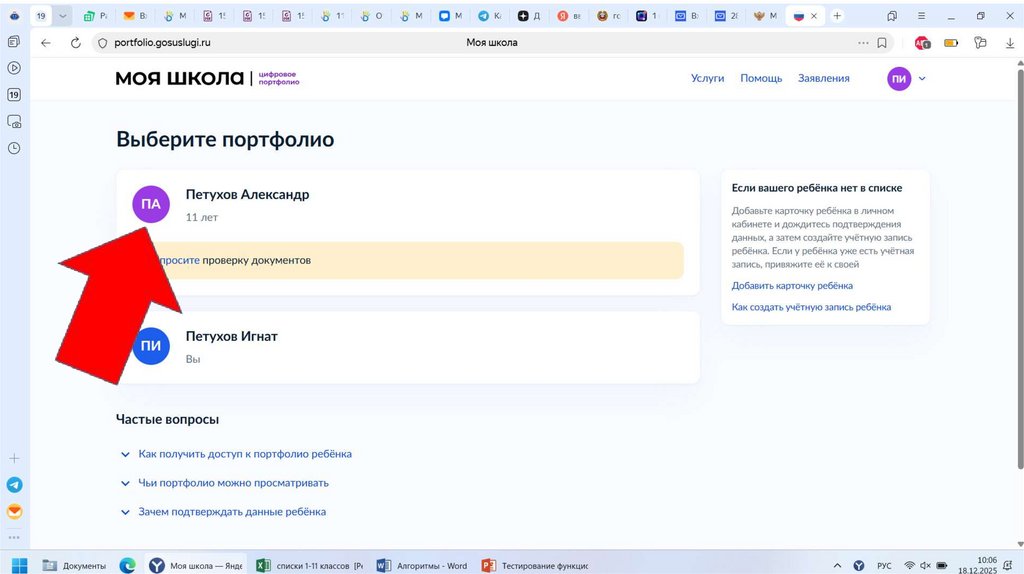Add a new browser tab
The image size is (1024, 574).
coord(837,16)
